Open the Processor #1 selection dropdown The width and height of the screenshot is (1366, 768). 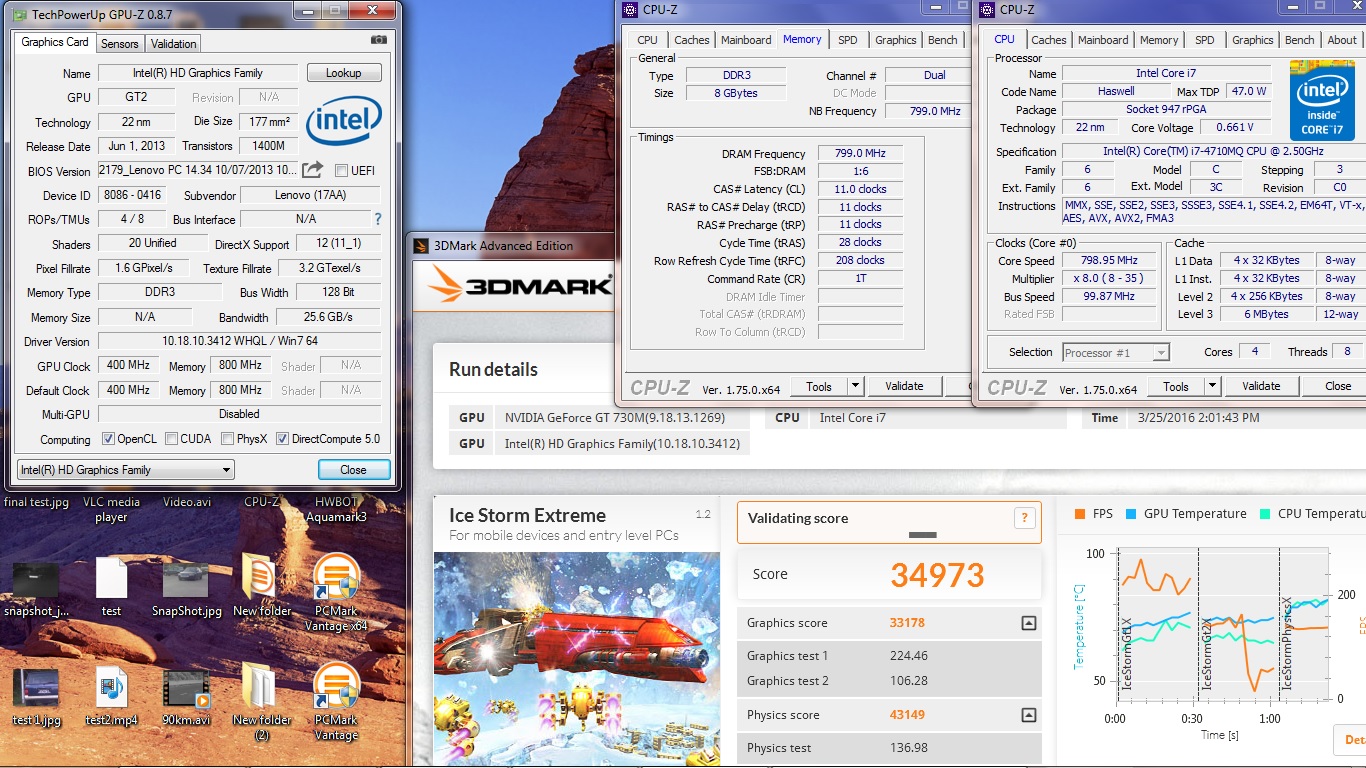pyautogui.click(x=1115, y=352)
